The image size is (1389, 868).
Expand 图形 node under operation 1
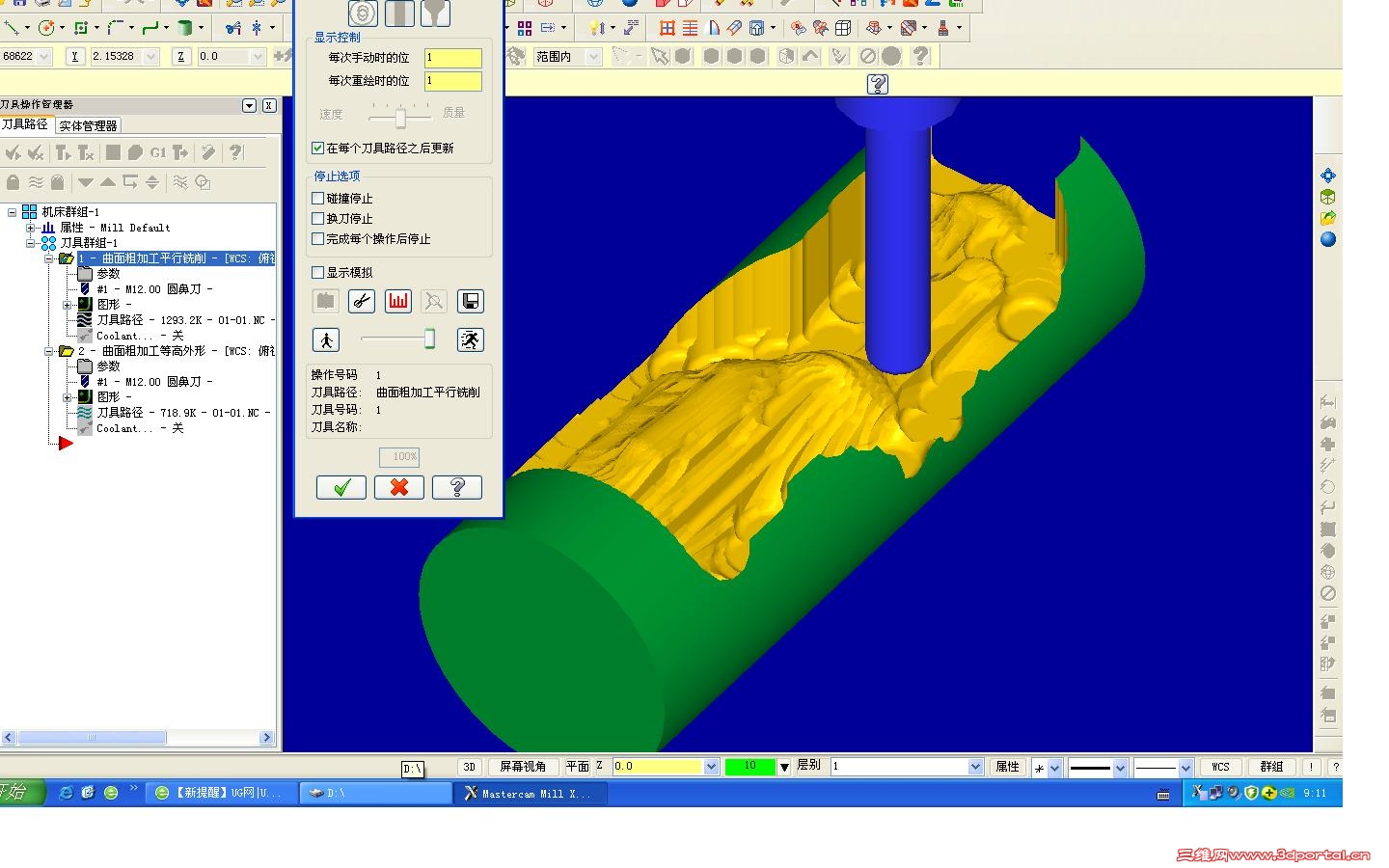68,305
